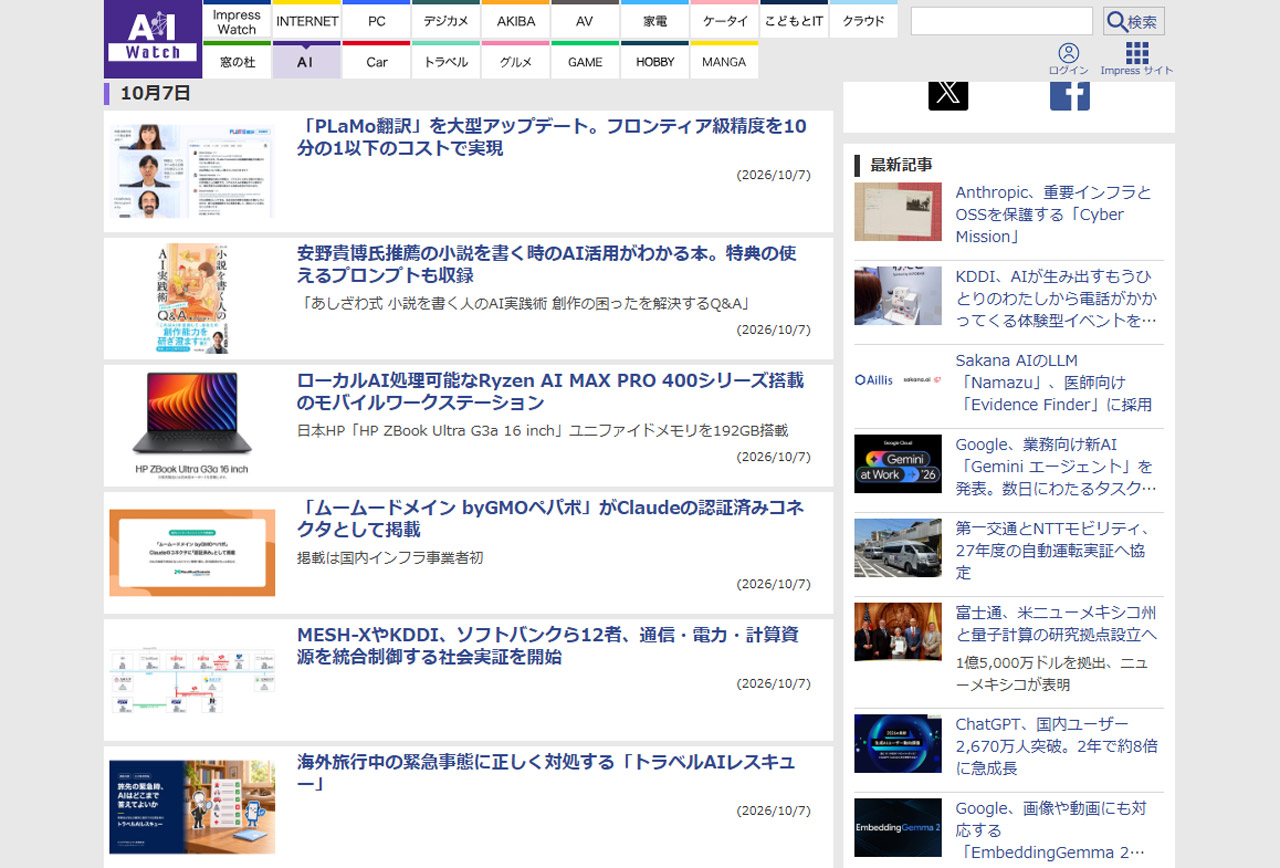
Task: Open the MANGA category tab
Action: (x=724, y=61)
